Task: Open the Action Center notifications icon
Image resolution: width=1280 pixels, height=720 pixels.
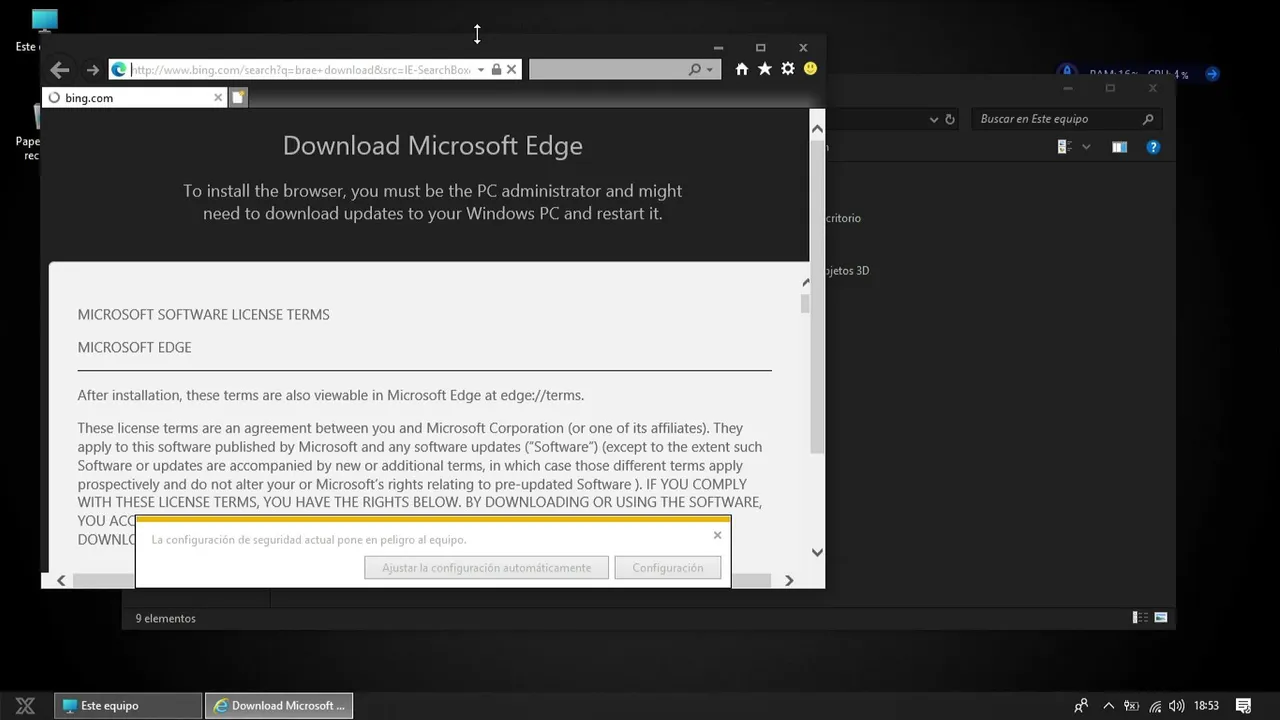Action: pos(1244,705)
